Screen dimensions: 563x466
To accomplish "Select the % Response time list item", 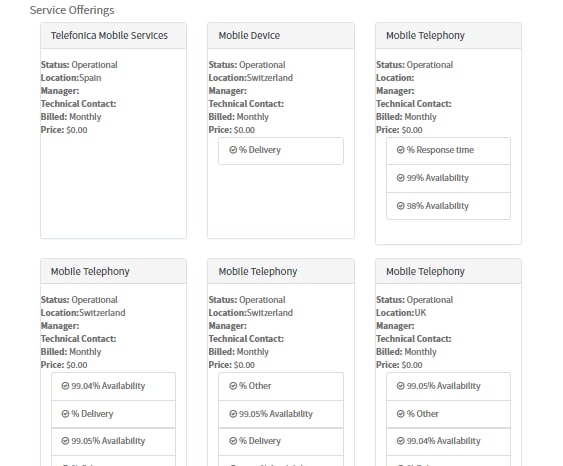I will click(x=448, y=151).
